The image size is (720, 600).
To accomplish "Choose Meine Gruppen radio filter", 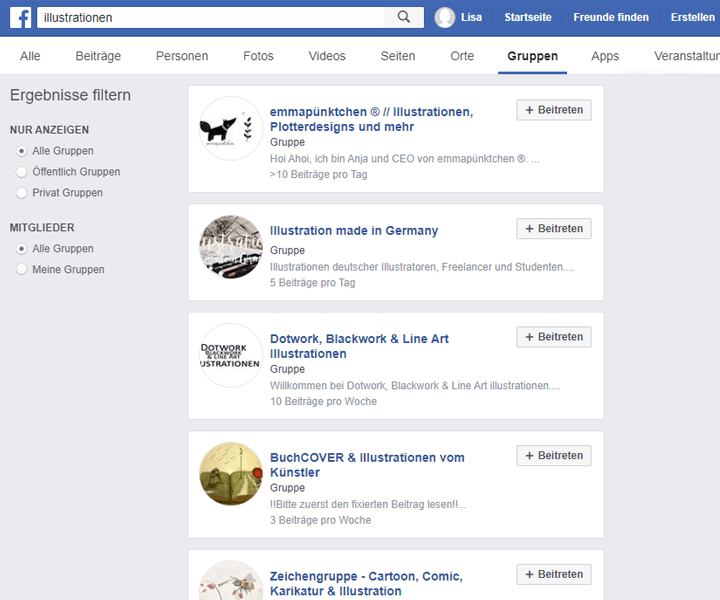I will (22, 270).
